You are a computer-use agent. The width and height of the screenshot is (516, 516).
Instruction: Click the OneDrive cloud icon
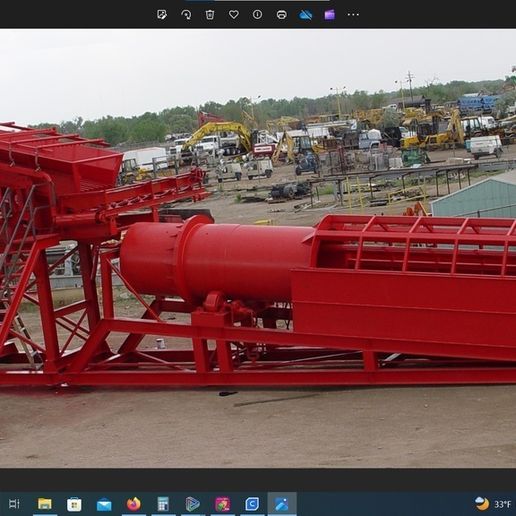(x=306, y=15)
